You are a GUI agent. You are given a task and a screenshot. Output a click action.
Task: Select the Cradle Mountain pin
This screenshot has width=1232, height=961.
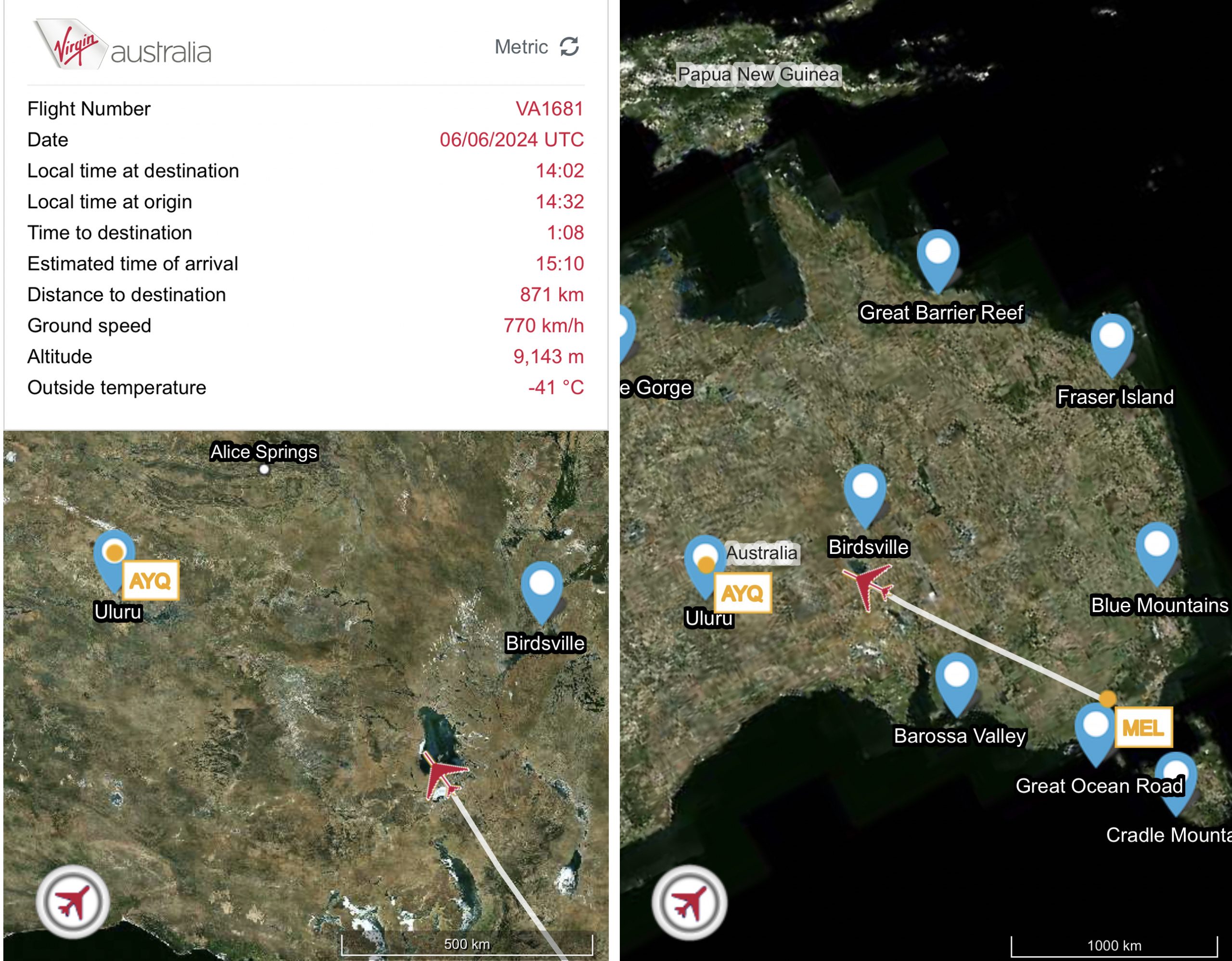(1176, 784)
